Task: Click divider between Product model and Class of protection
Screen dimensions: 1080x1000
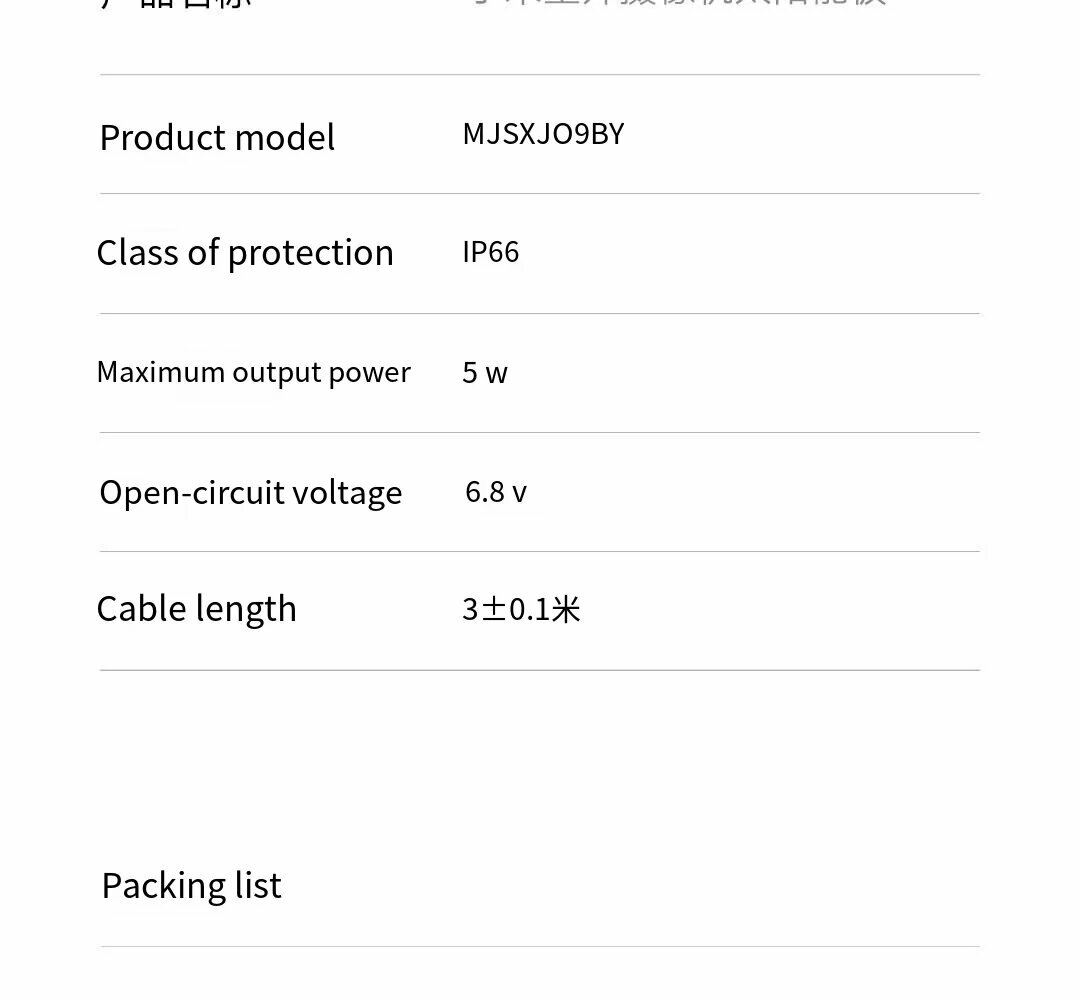Action: pos(540,193)
